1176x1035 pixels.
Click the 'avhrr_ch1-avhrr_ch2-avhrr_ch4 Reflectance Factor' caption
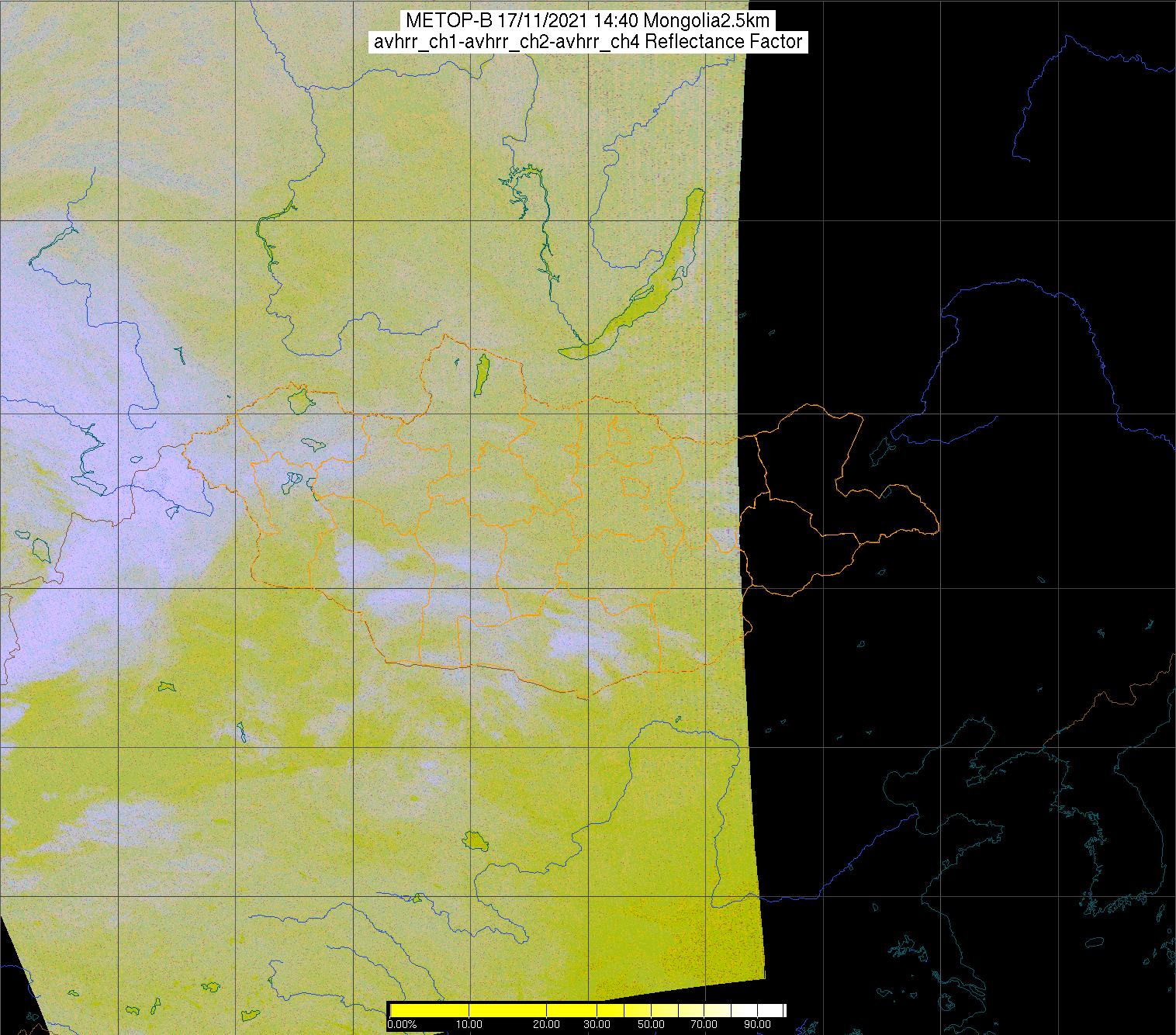tap(588, 42)
